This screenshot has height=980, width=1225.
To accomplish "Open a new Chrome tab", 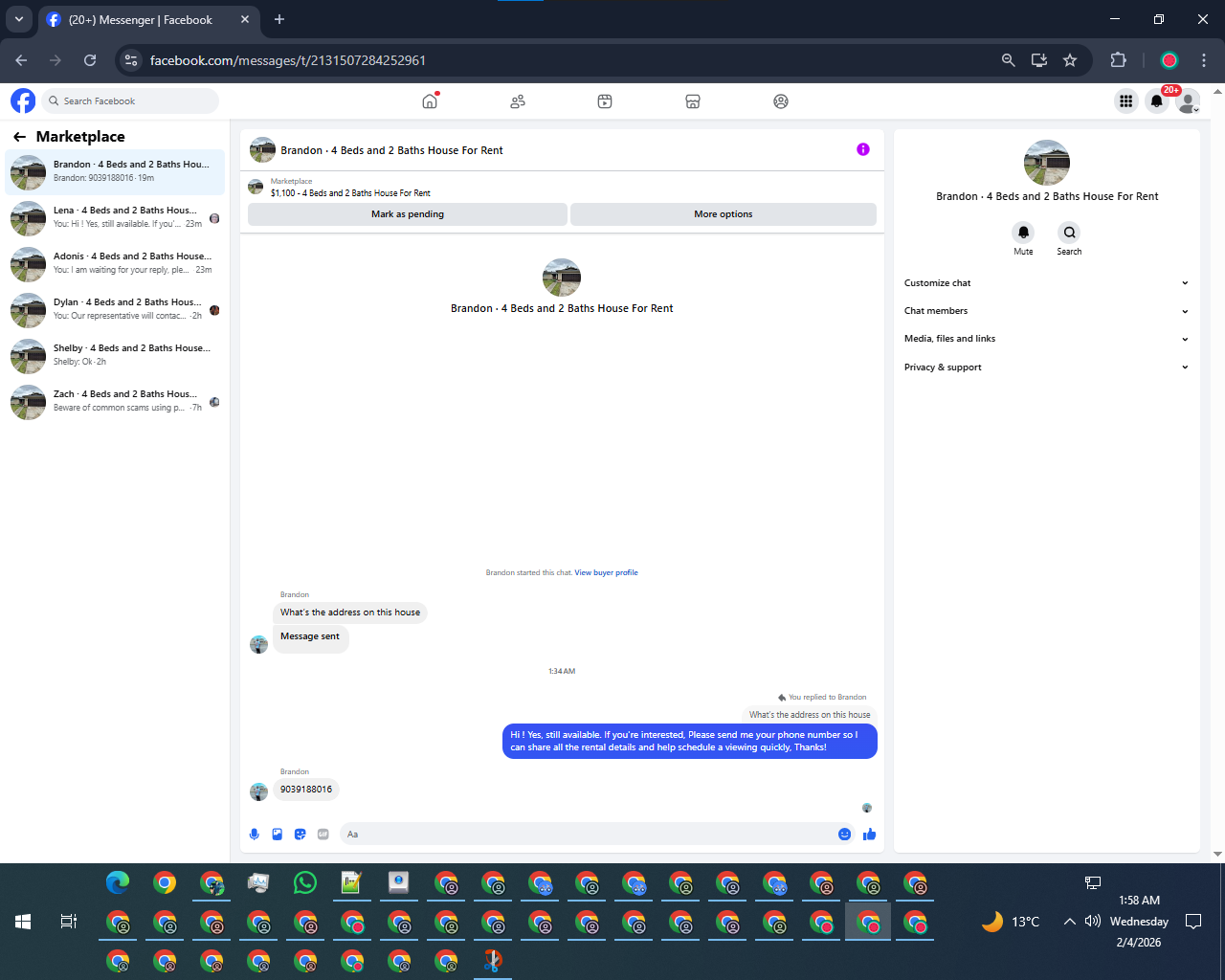I will coord(279,19).
